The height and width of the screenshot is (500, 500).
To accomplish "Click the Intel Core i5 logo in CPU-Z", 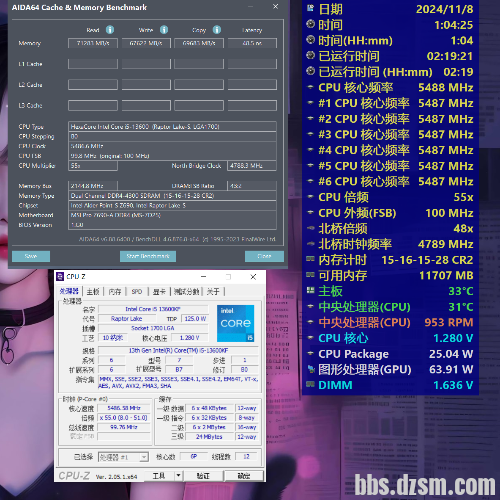I will (236, 323).
